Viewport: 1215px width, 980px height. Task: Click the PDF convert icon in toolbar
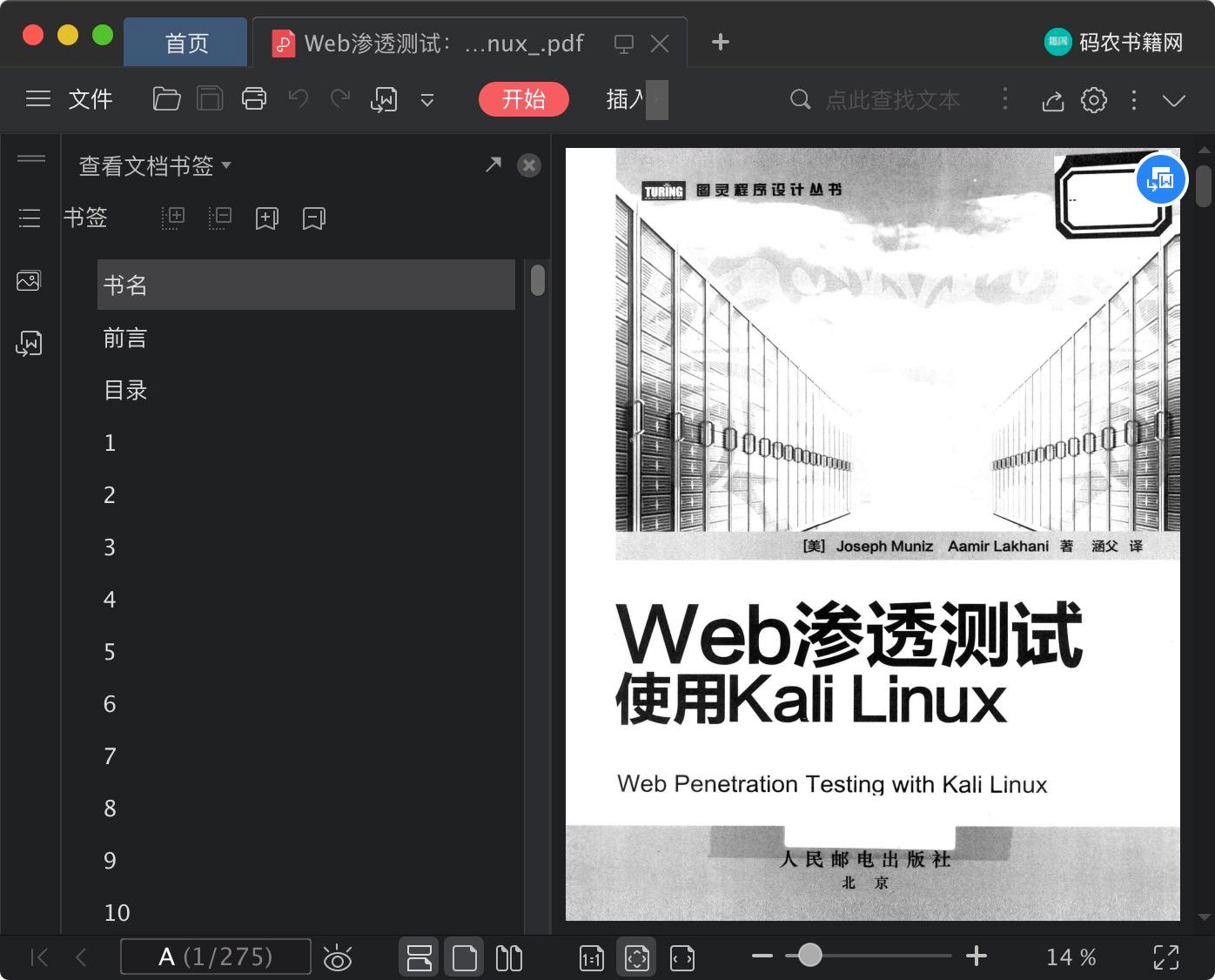point(384,100)
